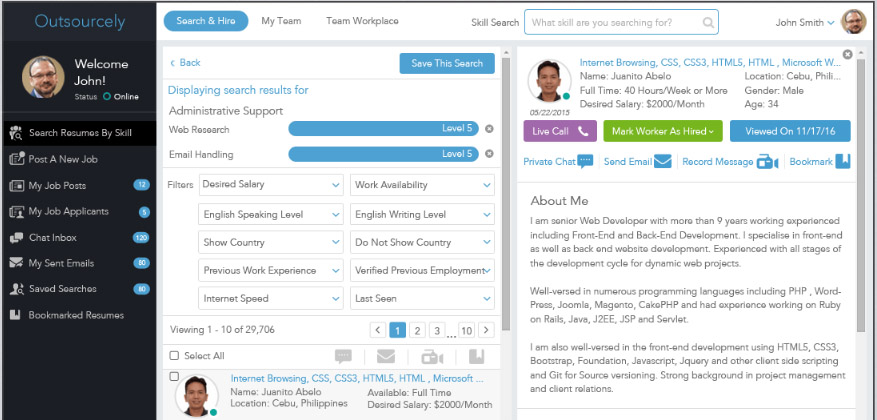The width and height of the screenshot is (877, 420).
Task: Click bulk bookmark icon in results toolbar
Action: (x=476, y=356)
